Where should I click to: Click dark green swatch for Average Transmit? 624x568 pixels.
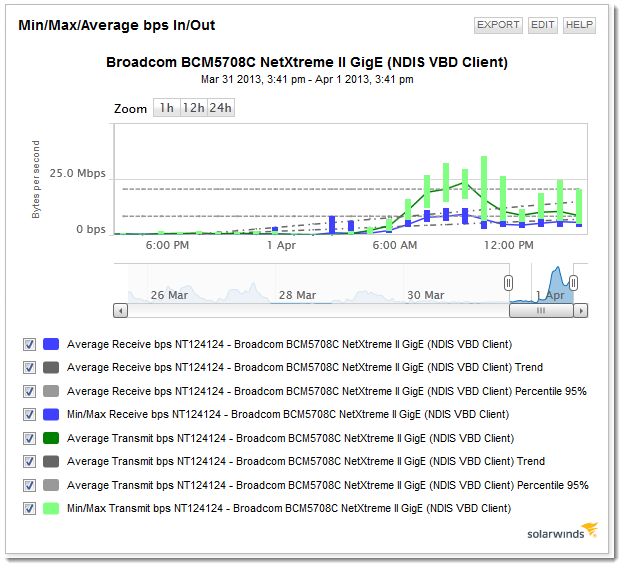(51, 438)
